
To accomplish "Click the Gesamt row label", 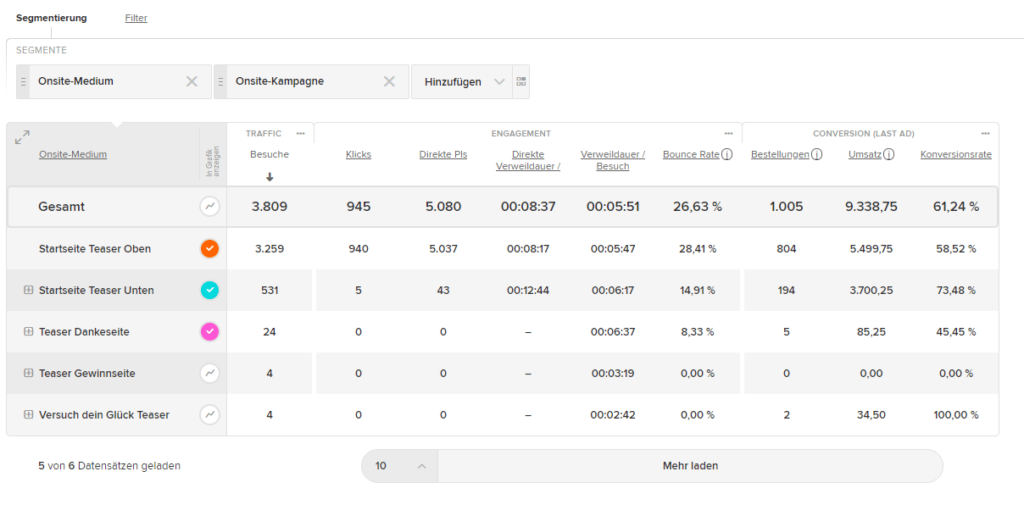I will pyautogui.click(x=61, y=207).
